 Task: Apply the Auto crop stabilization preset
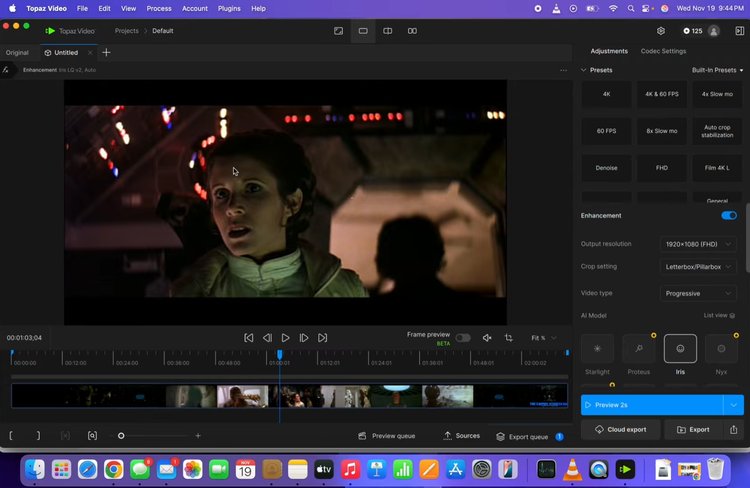[717, 131]
